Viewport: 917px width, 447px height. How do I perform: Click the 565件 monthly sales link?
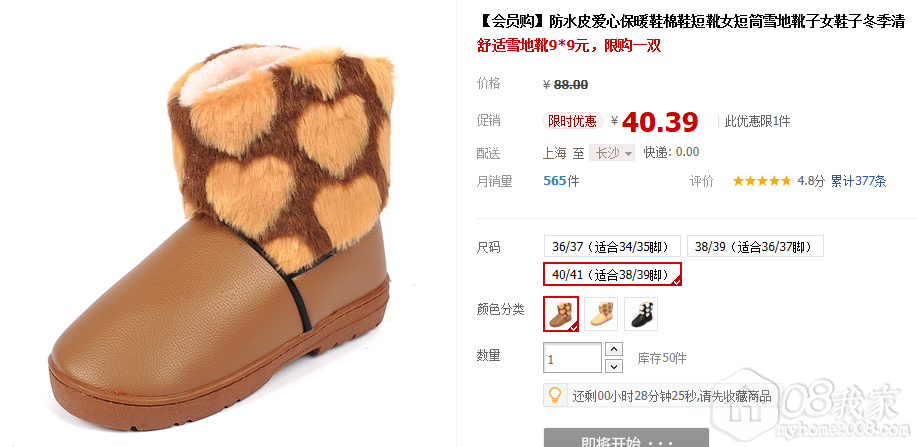coord(561,181)
